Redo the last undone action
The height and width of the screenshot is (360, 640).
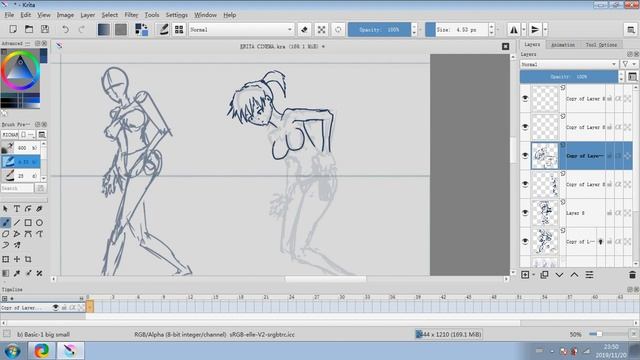coord(81,29)
